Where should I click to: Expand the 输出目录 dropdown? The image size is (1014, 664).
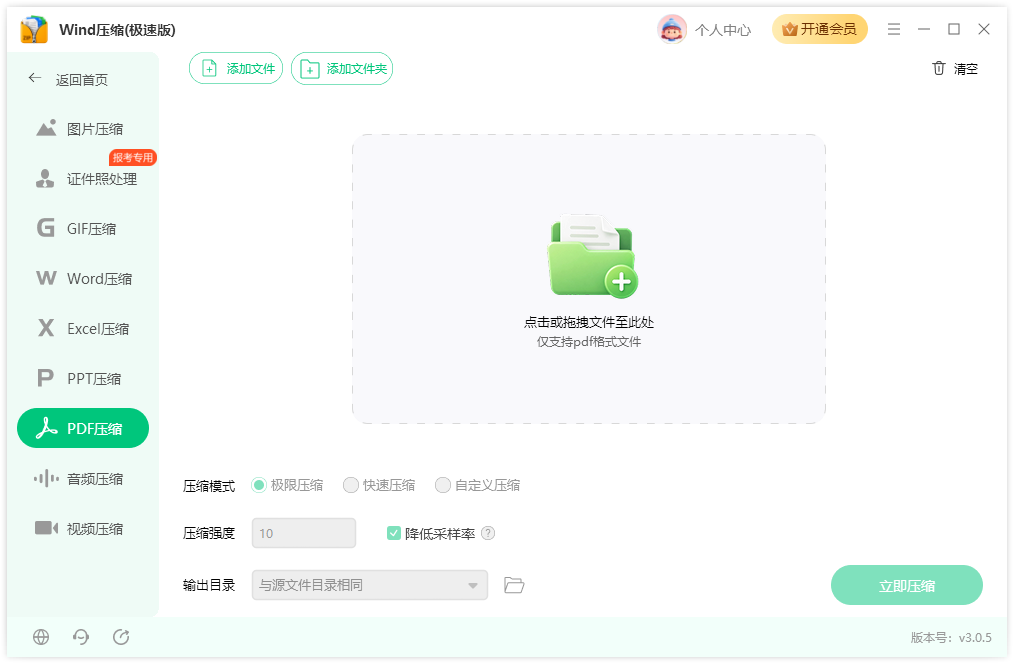(369, 585)
